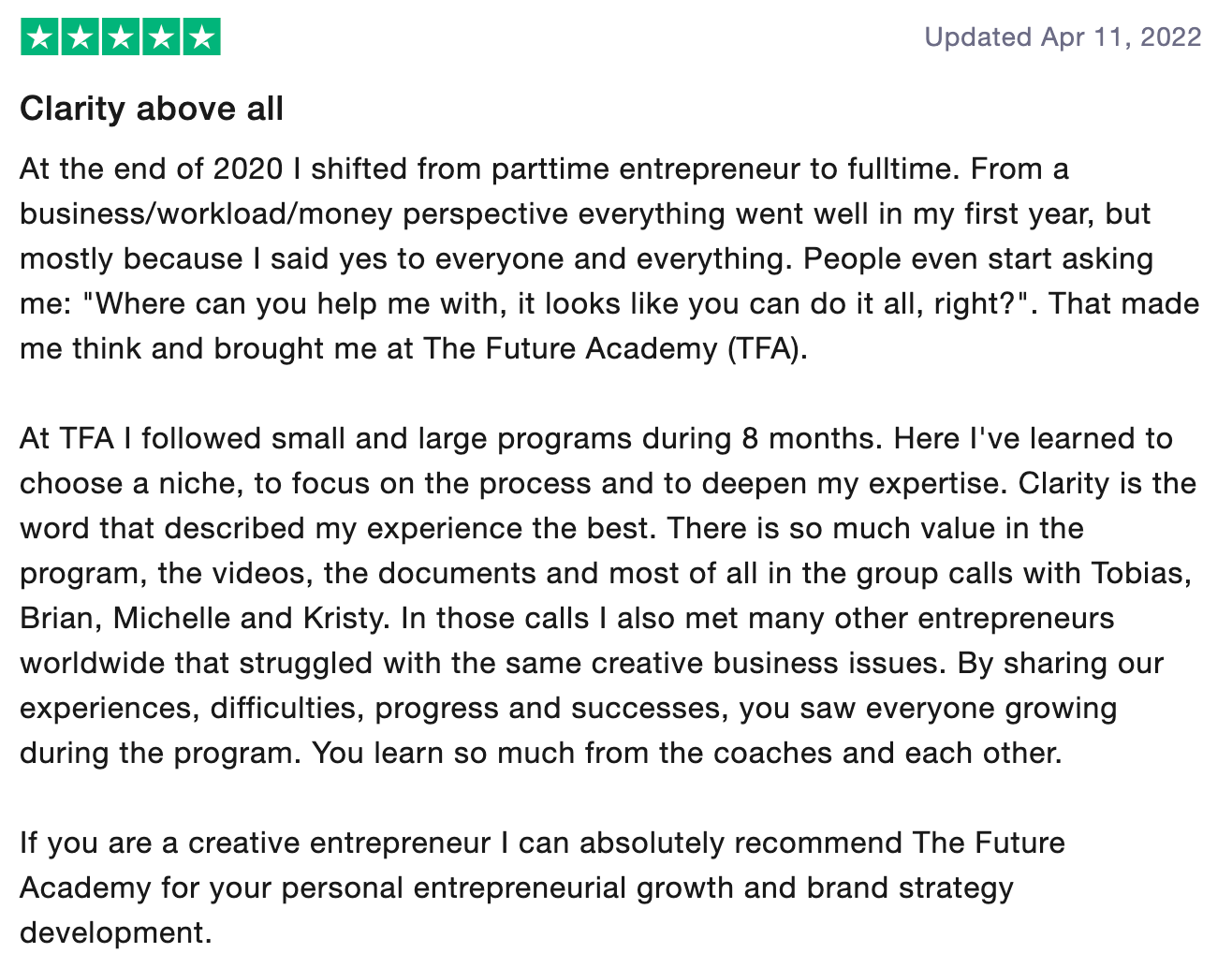Click the second green rating star
The width and height of the screenshot is (1232, 968).
tap(80, 37)
